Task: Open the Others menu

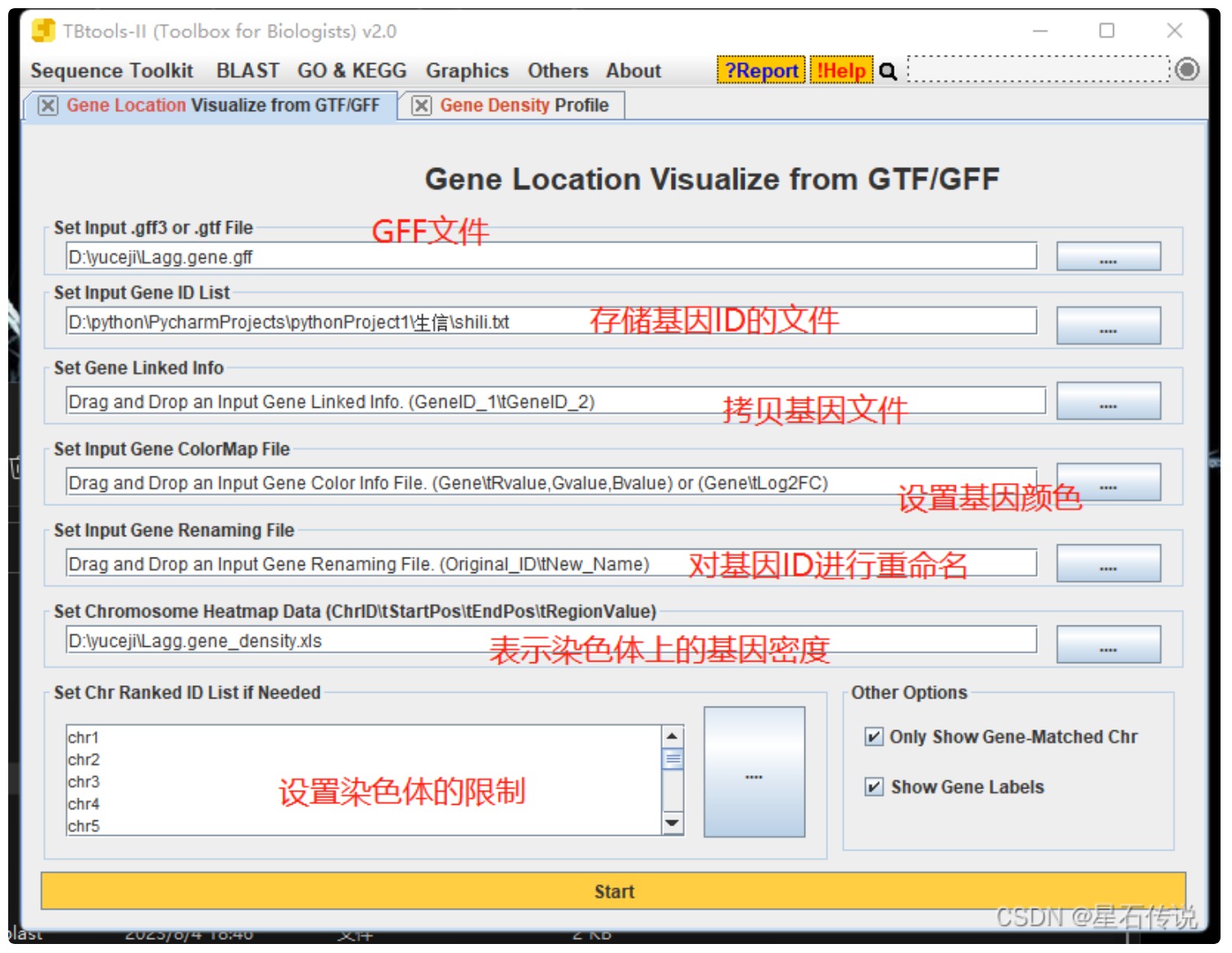Action: coord(558,71)
